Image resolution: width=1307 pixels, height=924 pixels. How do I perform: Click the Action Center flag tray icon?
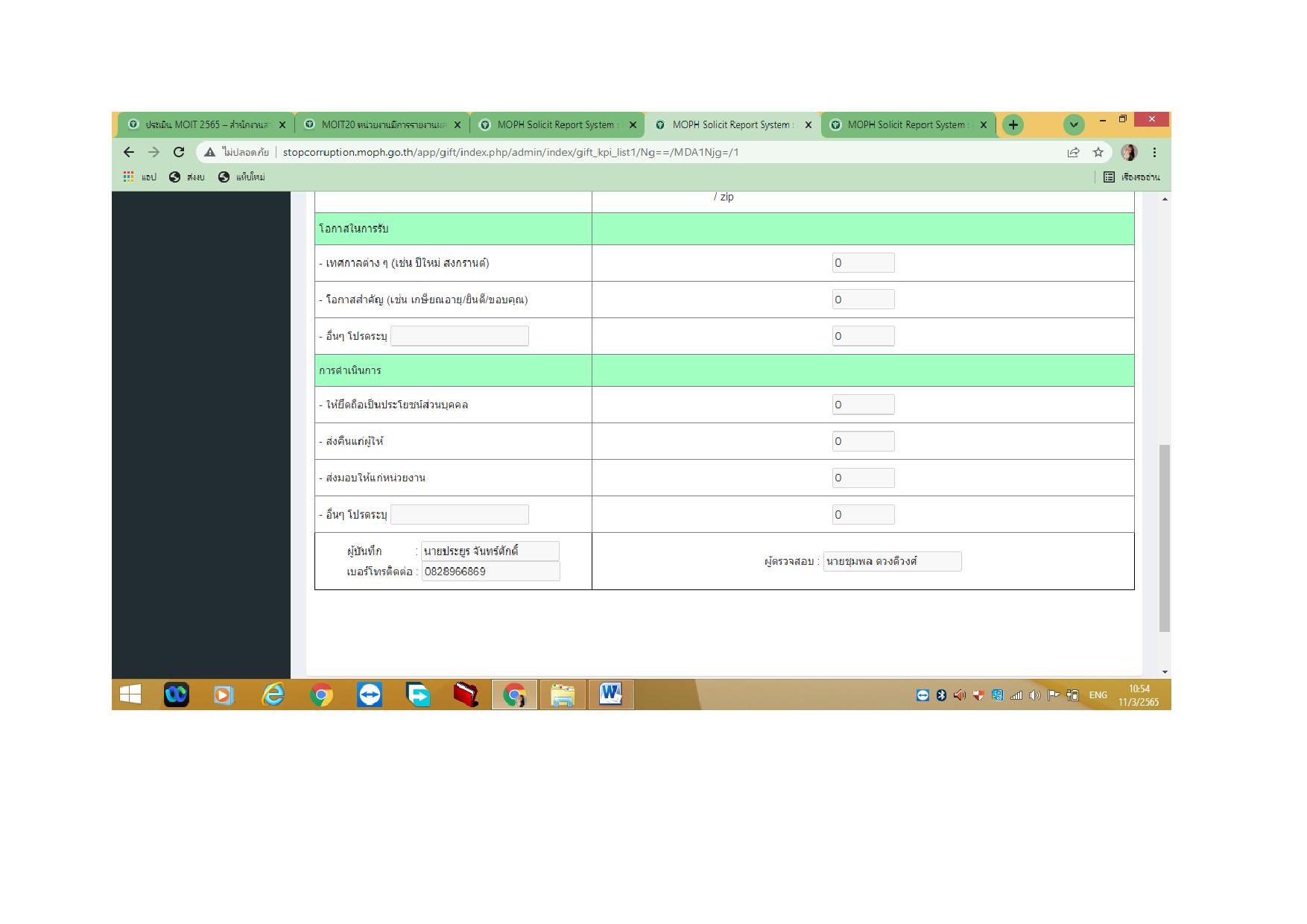[x=1053, y=695]
